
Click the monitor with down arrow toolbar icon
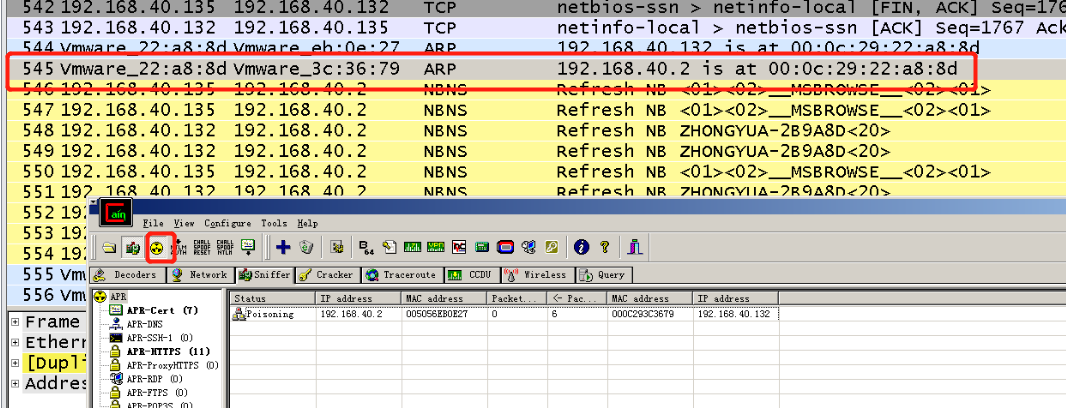coord(248,248)
